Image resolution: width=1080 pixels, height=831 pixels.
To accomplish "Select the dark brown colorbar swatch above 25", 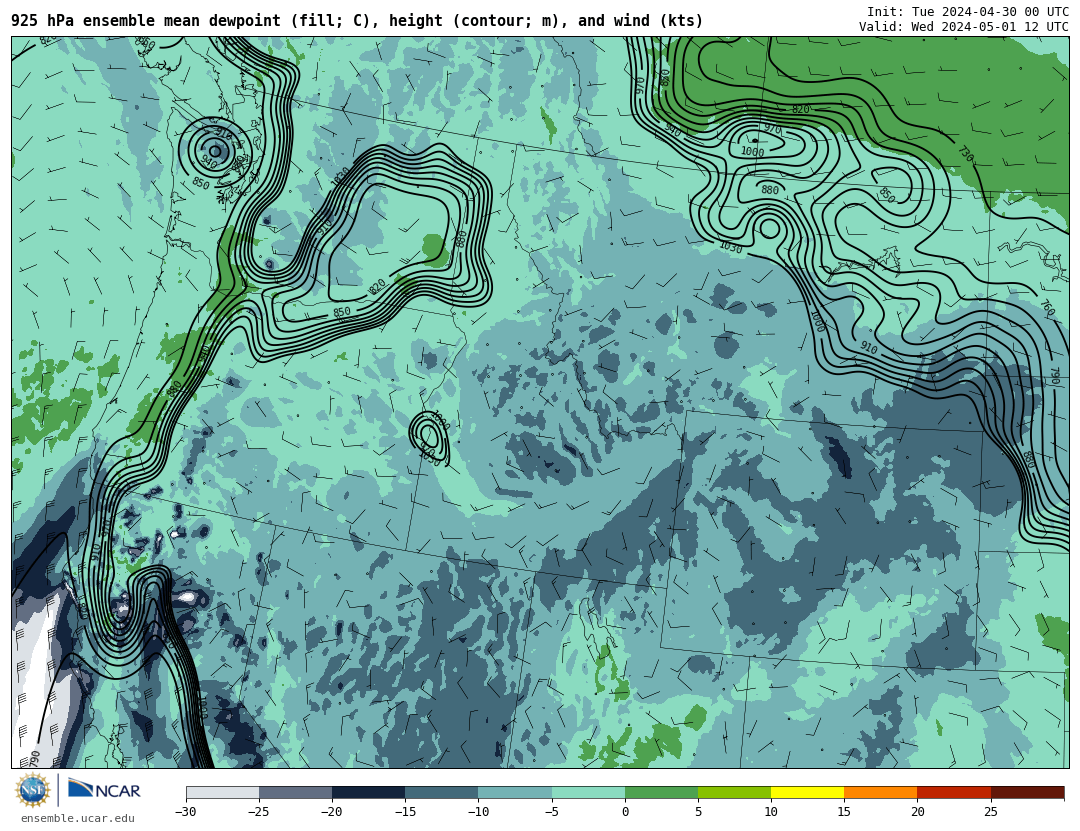I will pos(1027,792).
